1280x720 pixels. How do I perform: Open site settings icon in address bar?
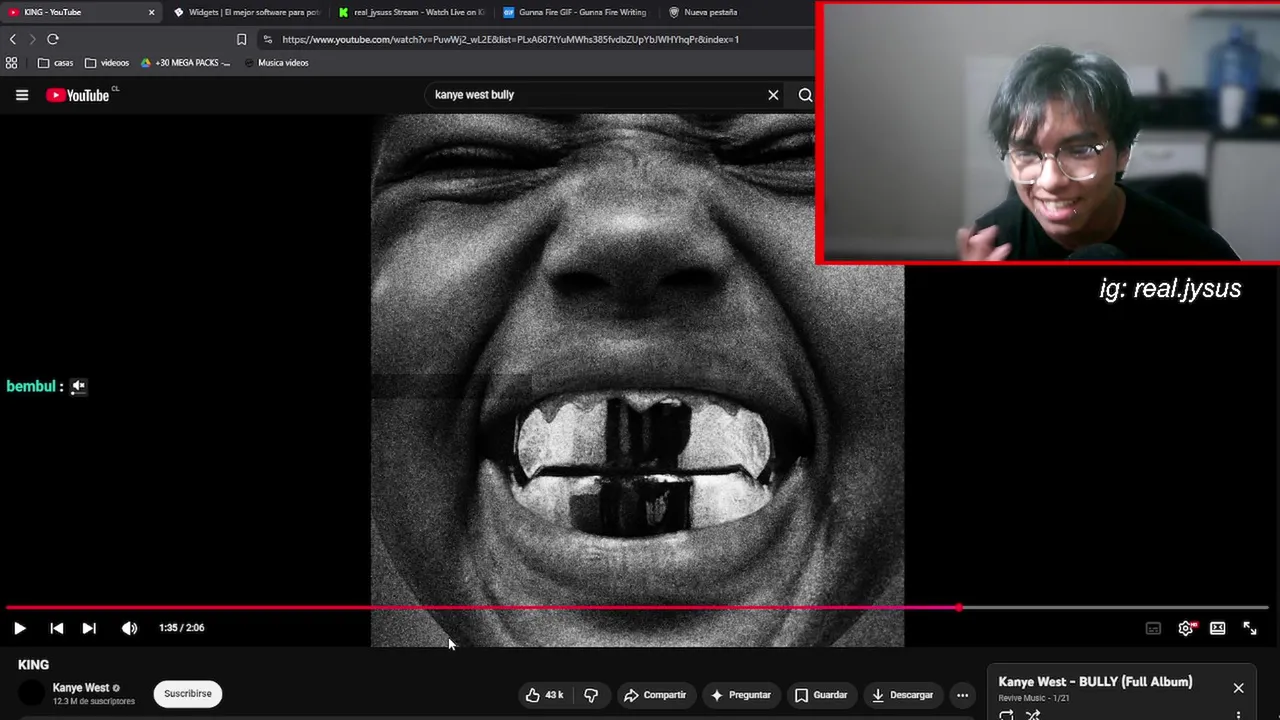pyautogui.click(x=267, y=39)
